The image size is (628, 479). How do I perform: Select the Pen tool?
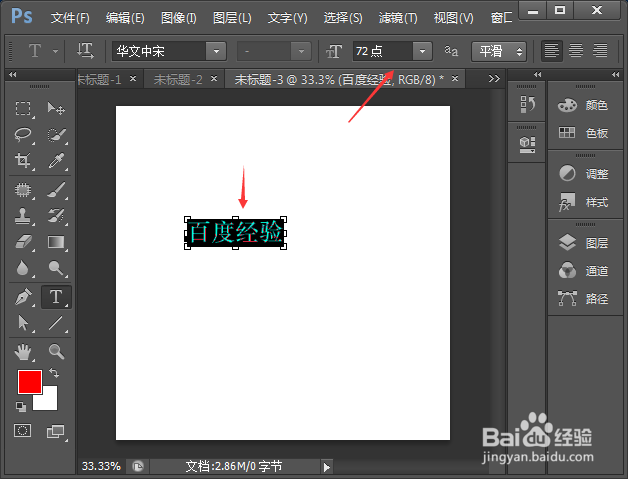click(23, 297)
